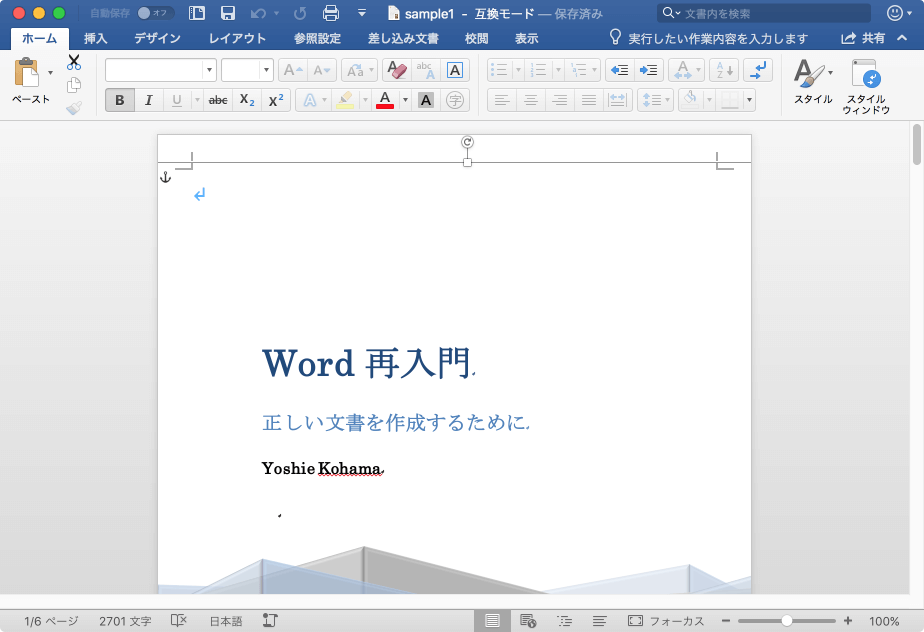924x632 pixels.
Task: Switch to the 挿入 (Insert) tab
Action: (96, 39)
